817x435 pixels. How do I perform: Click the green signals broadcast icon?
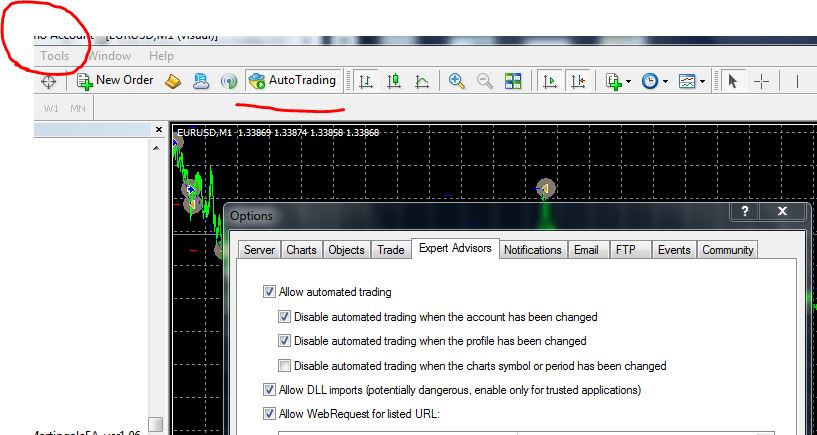(228, 81)
